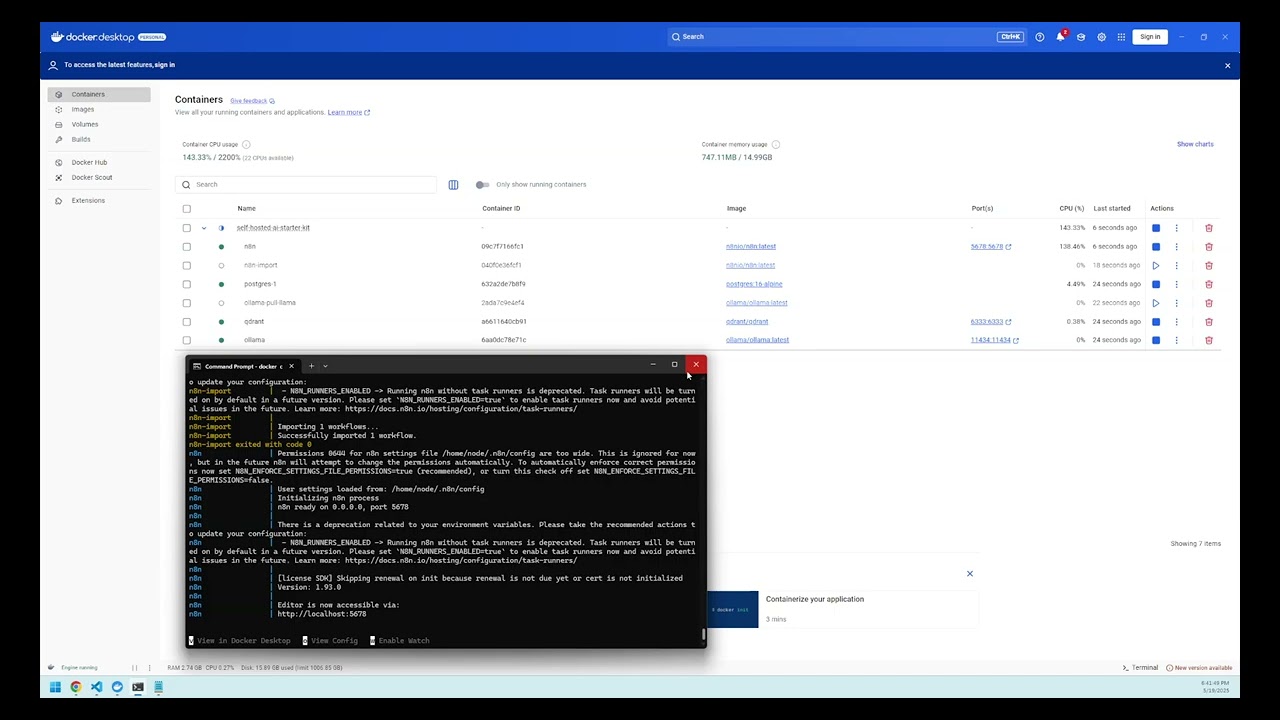Click the Container memory usage info icon
The height and width of the screenshot is (720, 1280).
point(775,145)
